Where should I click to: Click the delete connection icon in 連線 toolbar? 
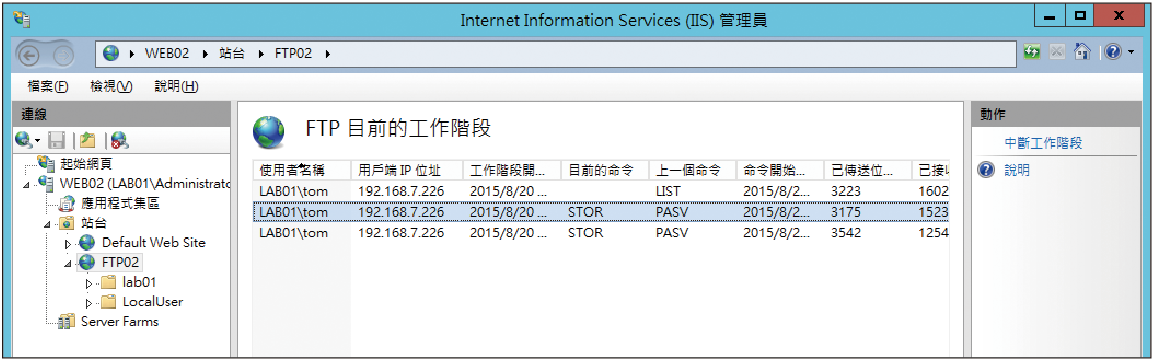(118, 139)
